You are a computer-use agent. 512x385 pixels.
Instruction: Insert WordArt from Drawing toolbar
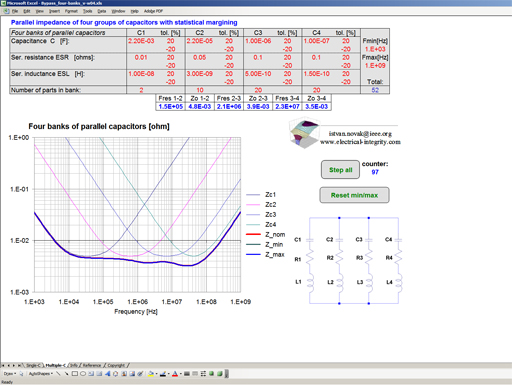[x=107, y=374]
